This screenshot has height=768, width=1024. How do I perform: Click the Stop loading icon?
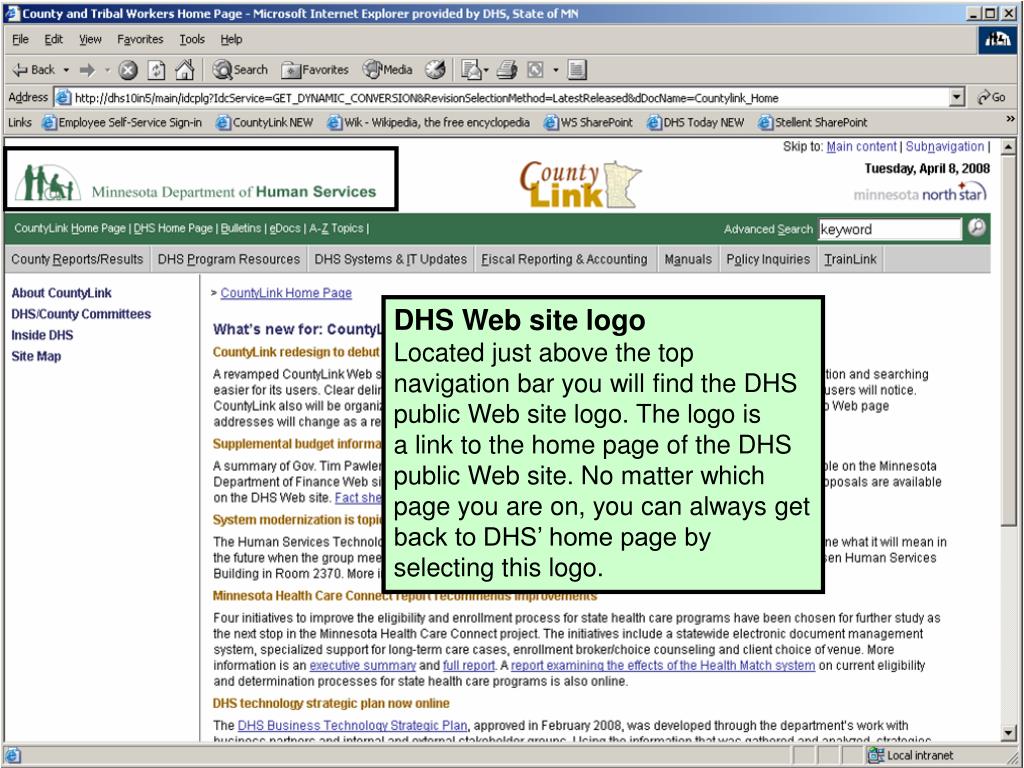(129, 69)
